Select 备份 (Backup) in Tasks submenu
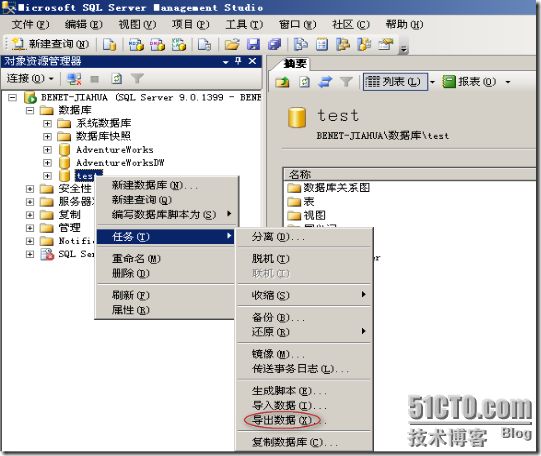The image size is (541, 456). [304, 317]
